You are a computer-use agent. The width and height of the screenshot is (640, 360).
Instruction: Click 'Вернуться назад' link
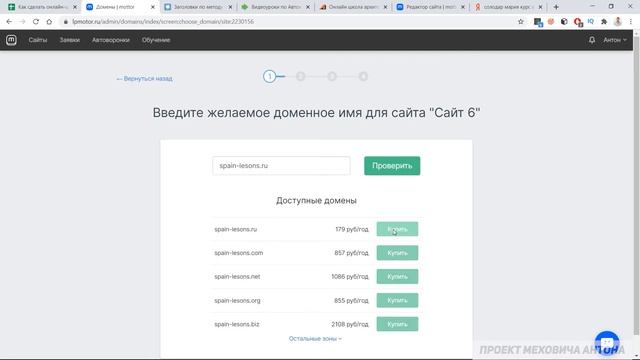(x=144, y=78)
